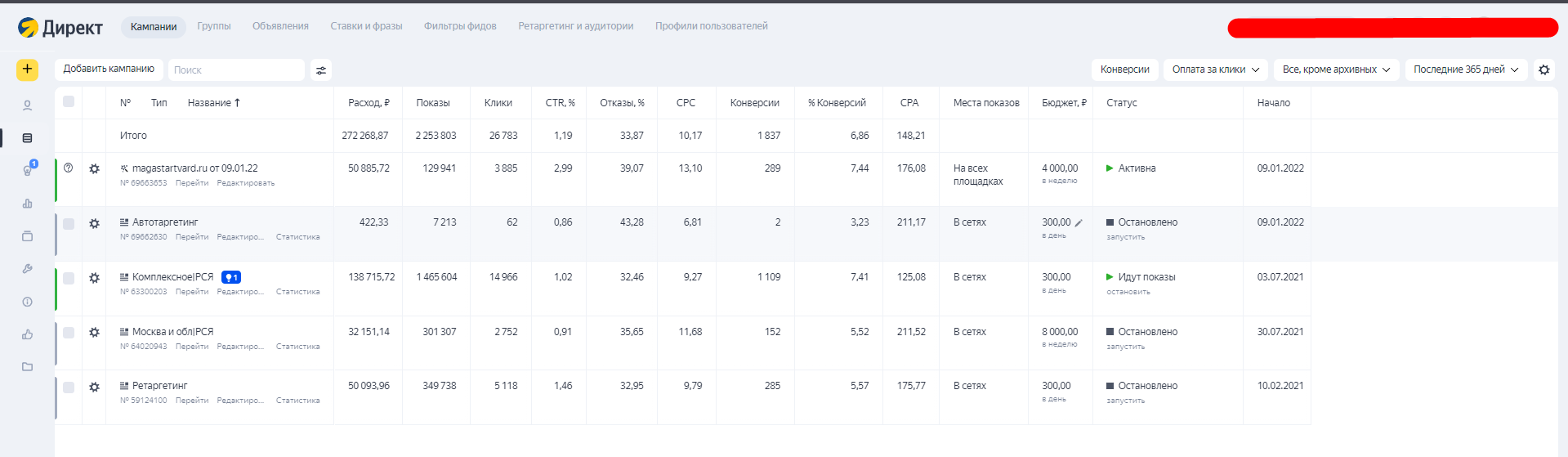
Task: Open the Все, кроме архивных filter dropdown
Action: [1335, 69]
